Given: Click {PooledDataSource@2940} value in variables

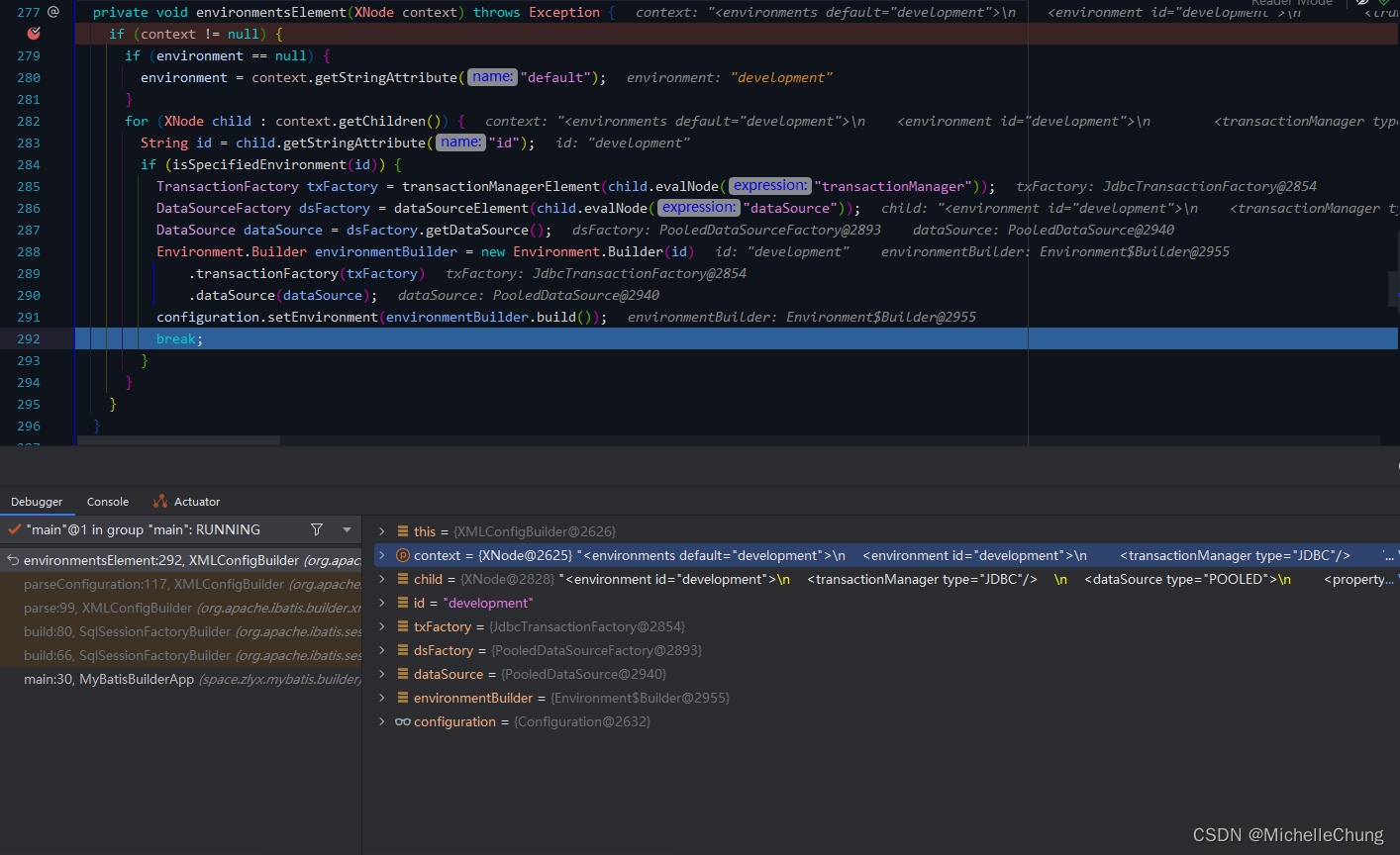Looking at the screenshot, I should tap(584, 674).
